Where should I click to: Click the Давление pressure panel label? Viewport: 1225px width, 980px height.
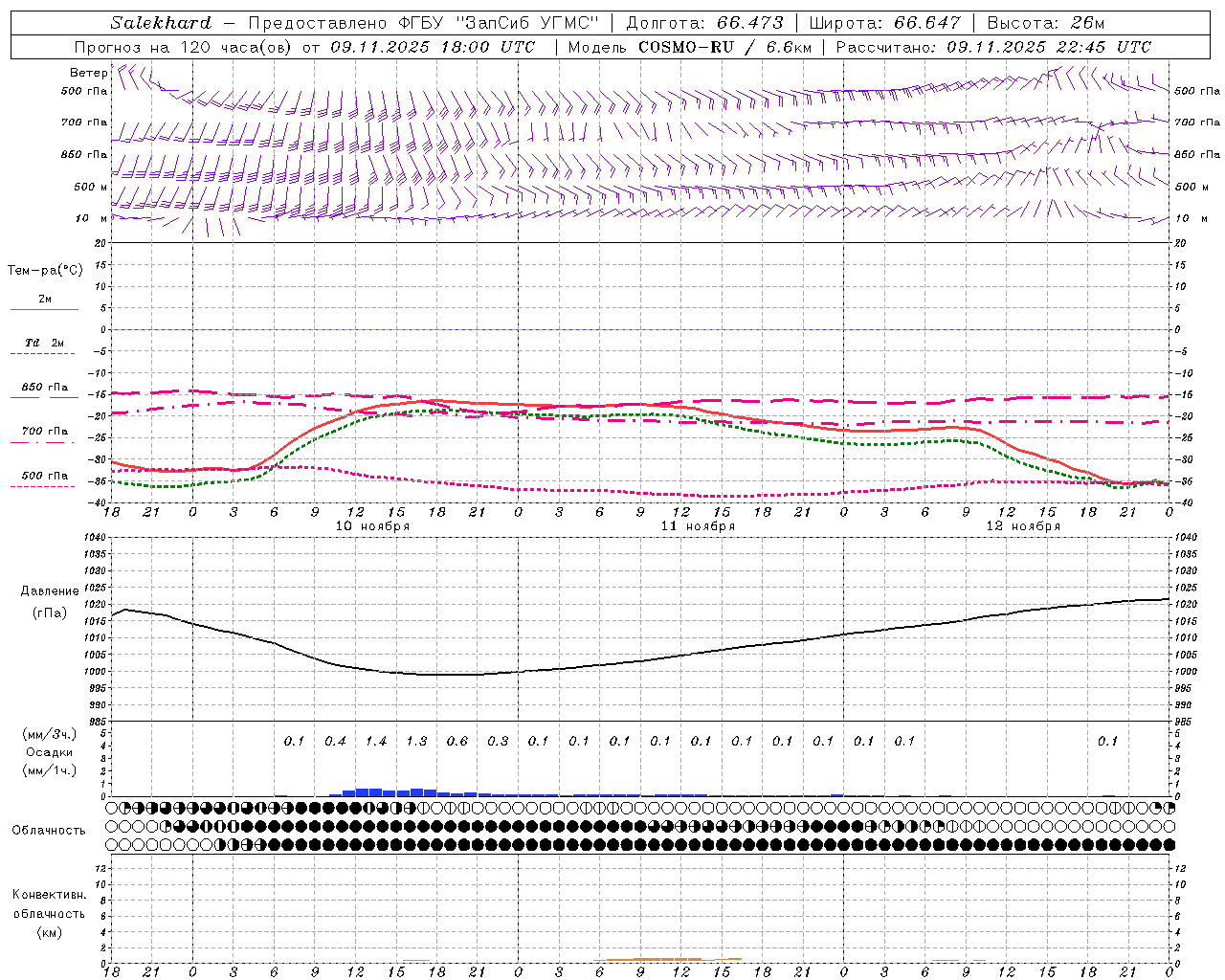[50, 591]
